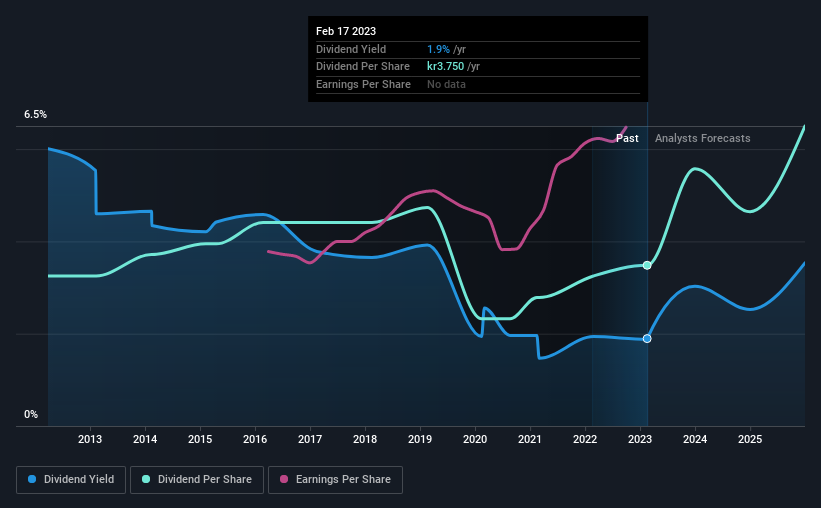
Task: Click the 1.9% dividend yield value
Action: tap(438, 49)
